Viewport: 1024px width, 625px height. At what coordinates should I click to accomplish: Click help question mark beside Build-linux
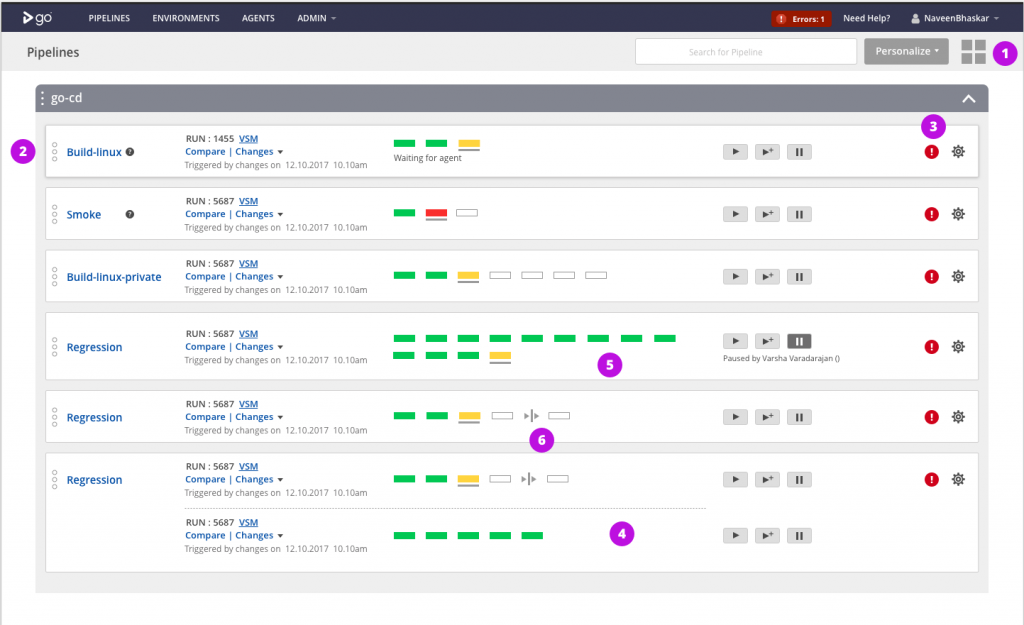click(x=130, y=152)
